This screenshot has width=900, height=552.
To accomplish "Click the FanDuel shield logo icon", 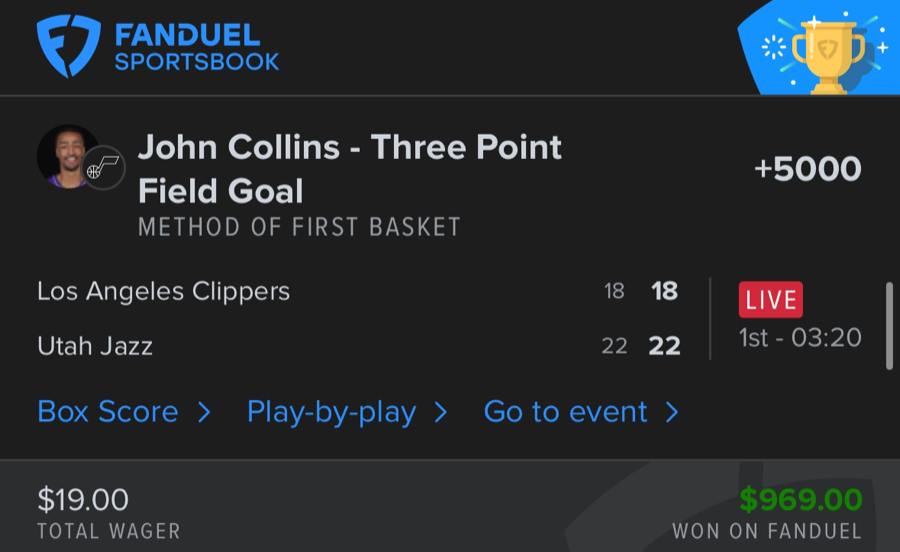I will [69, 46].
